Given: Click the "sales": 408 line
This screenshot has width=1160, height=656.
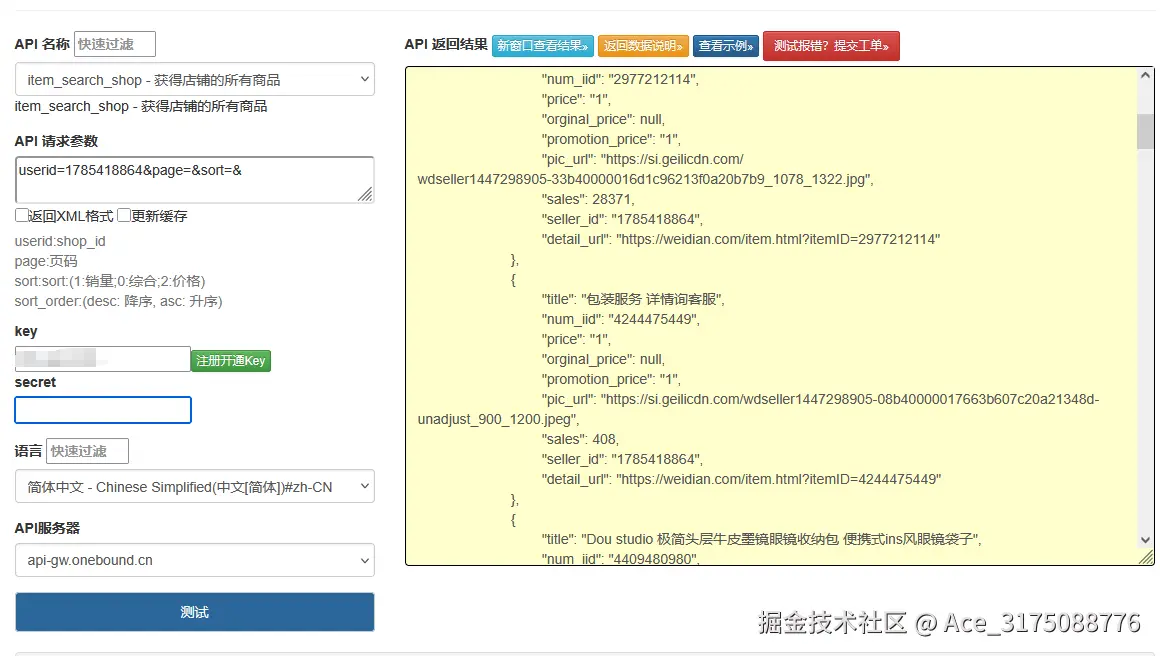Looking at the screenshot, I should point(580,439).
